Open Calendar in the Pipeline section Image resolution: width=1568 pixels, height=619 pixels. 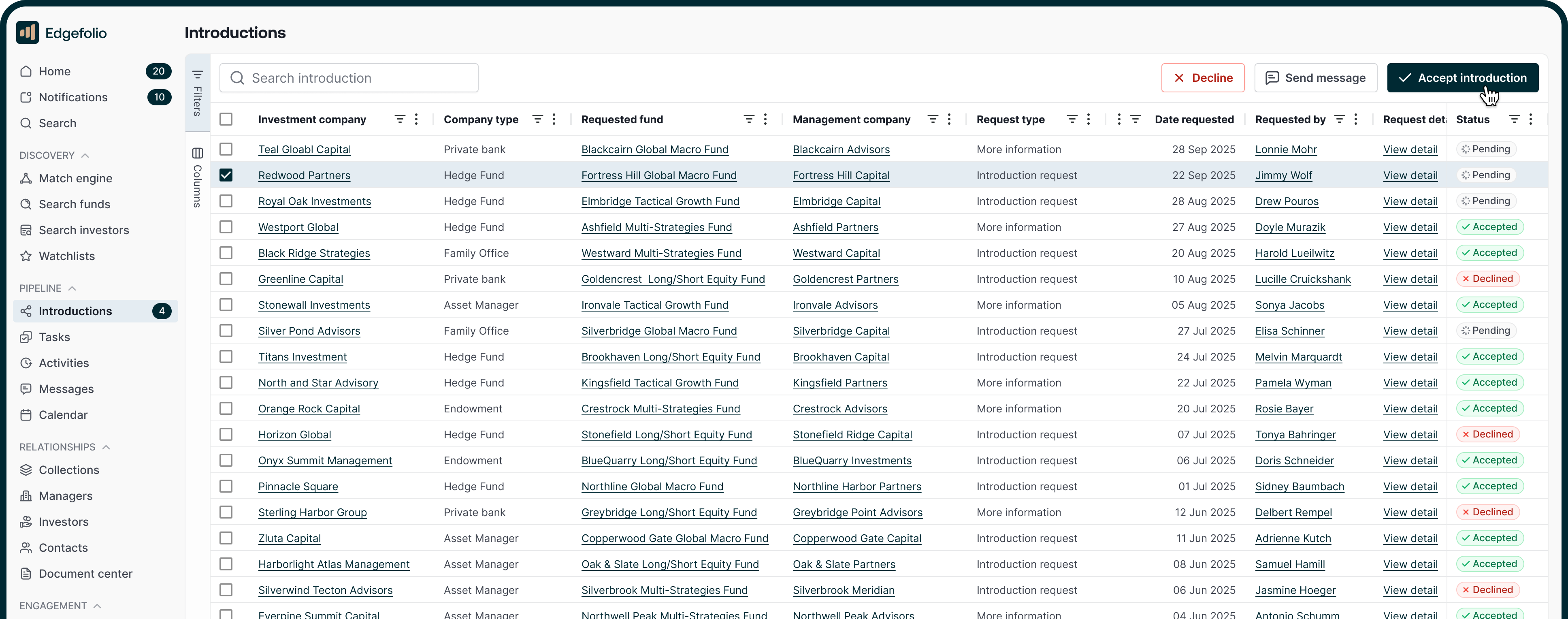point(63,414)
